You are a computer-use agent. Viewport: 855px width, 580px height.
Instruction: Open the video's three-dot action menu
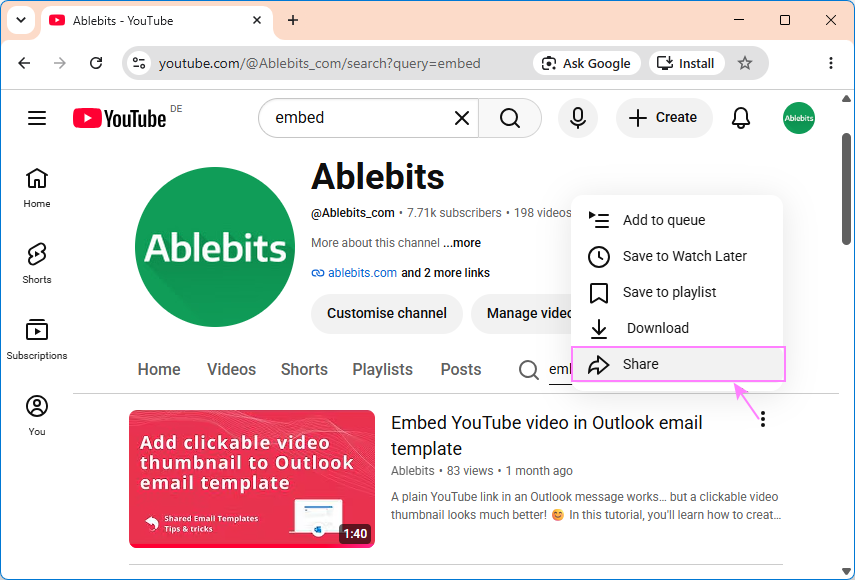click(763, 419)
